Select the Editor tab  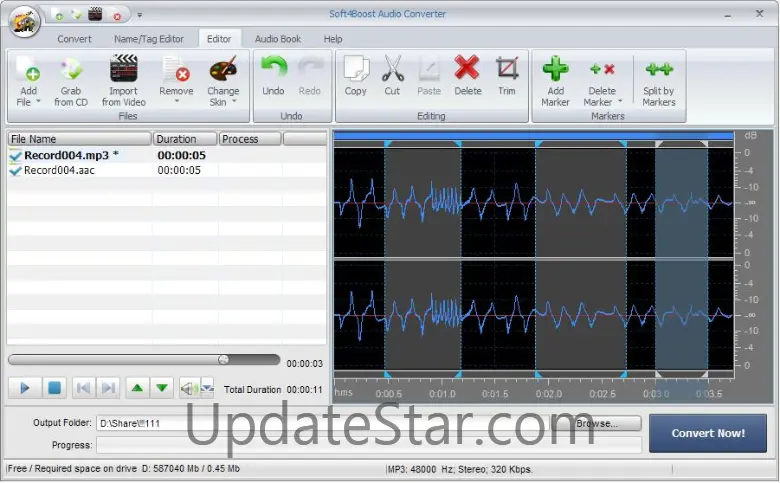(x=219, y=39)
